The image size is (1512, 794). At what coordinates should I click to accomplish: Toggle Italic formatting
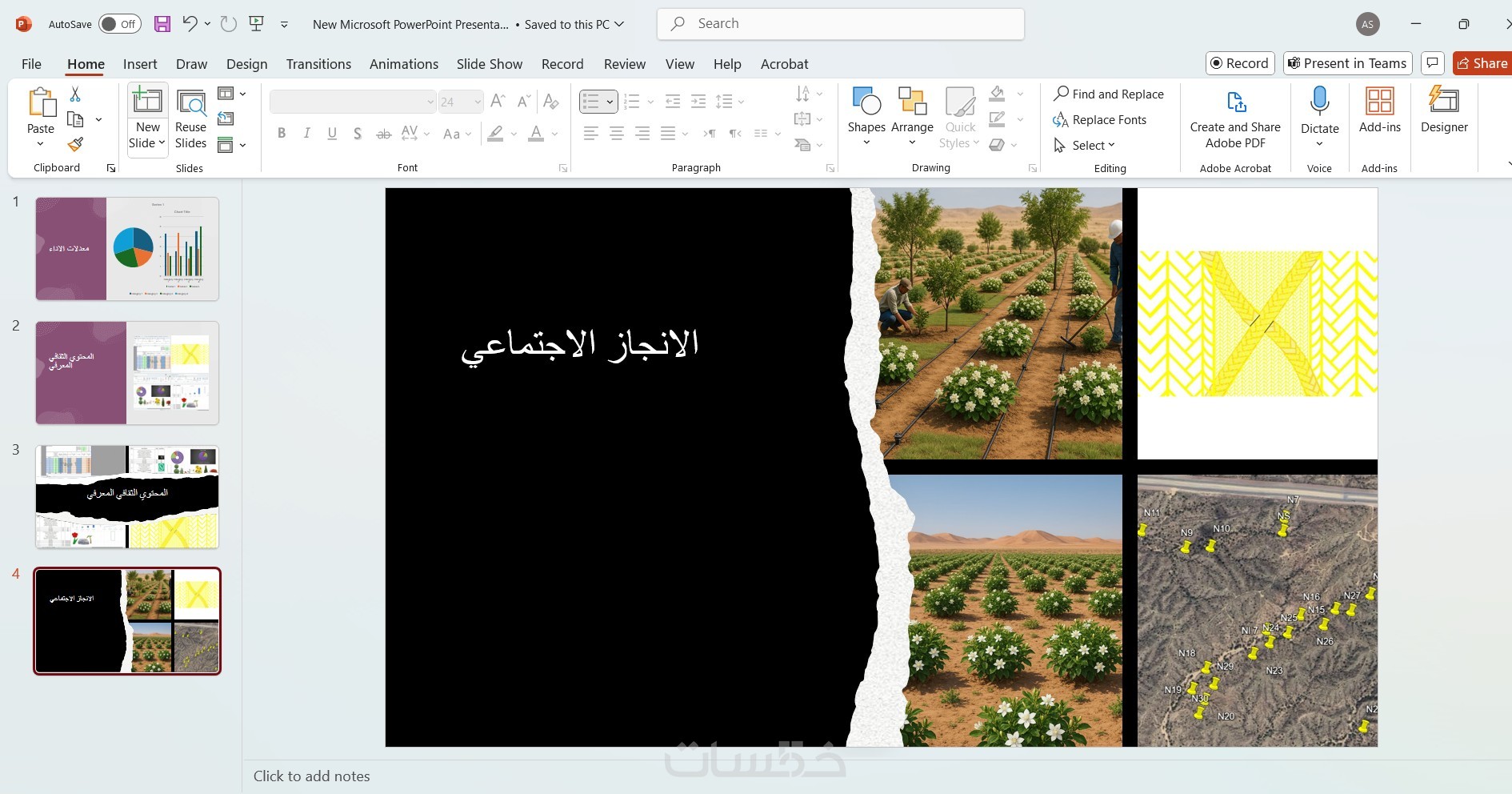tap(307, 134)
